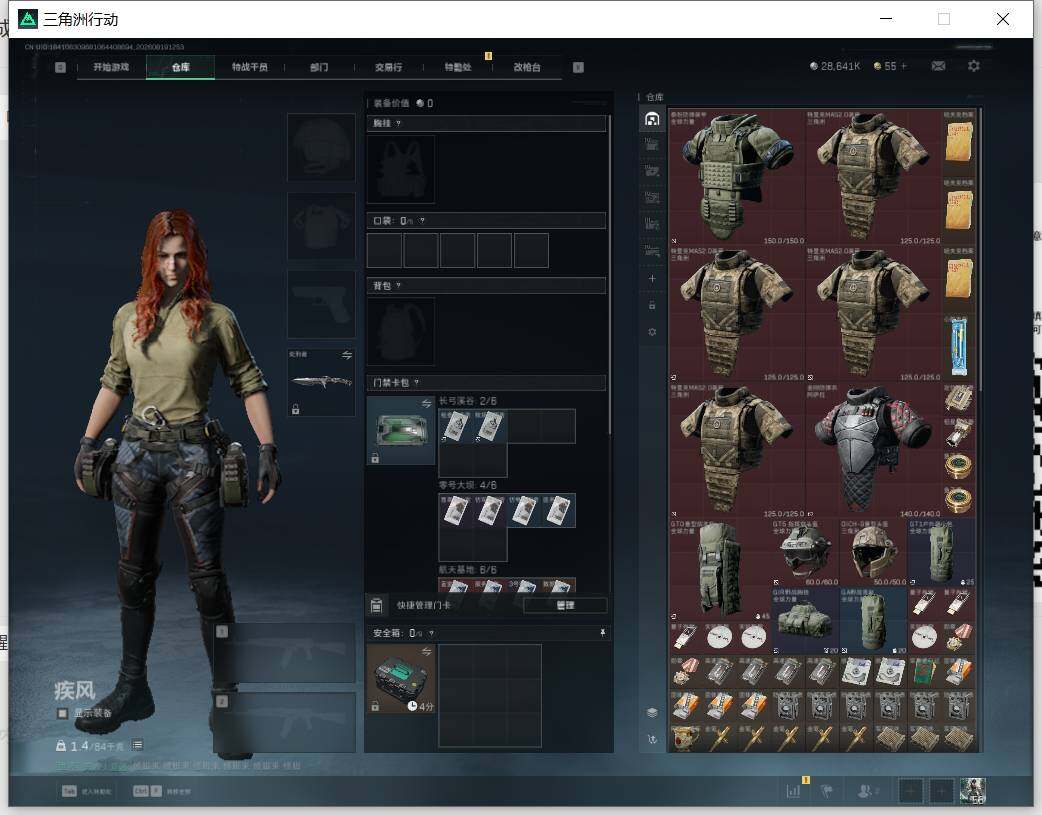Image resolution: width=1042 pixels, height=815 pixels.
Task: Open the 特战干员 tab
Action: coord(250,67)
